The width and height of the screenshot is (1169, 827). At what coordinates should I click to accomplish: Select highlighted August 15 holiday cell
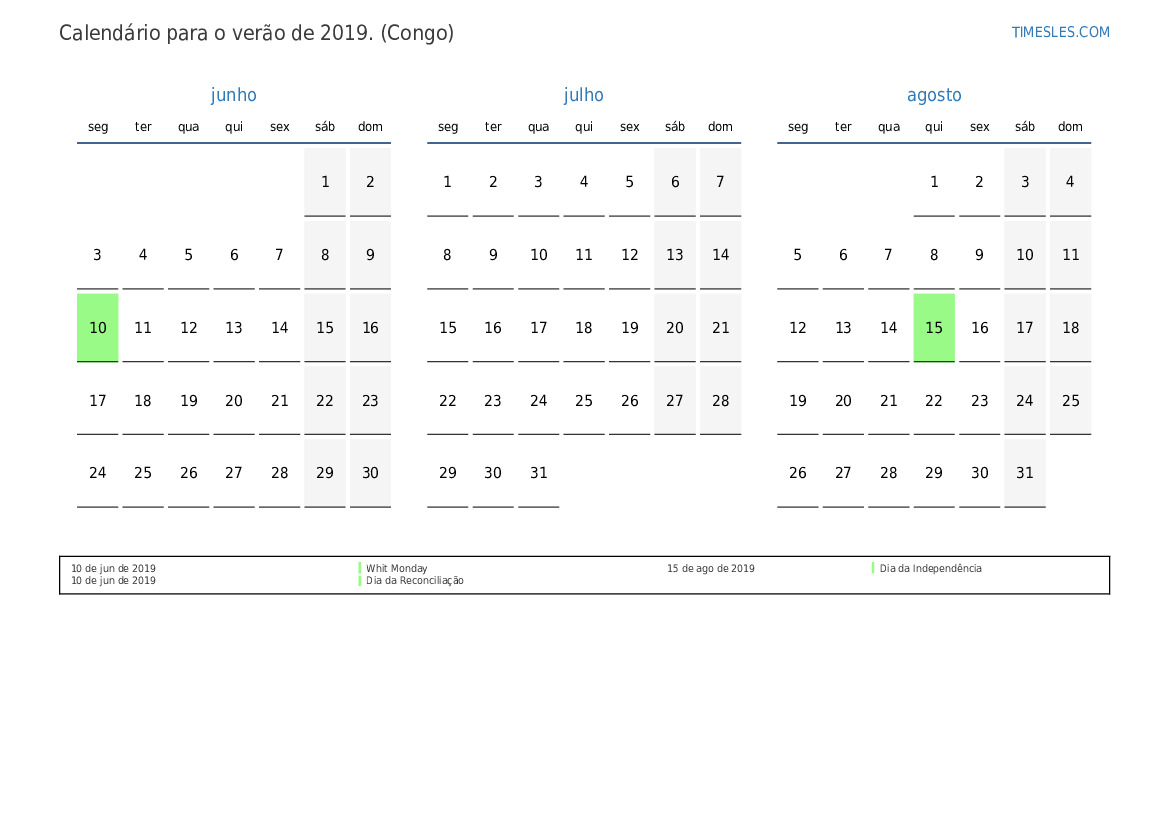pos(934,328)
